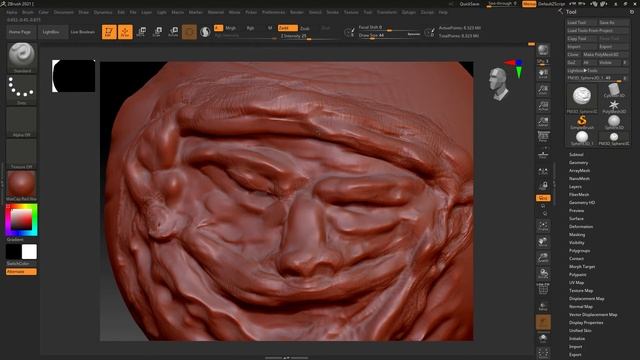This screenshot has width=640, height=360.
Task: Open the Preferences menu
Action: click(273, 12)
